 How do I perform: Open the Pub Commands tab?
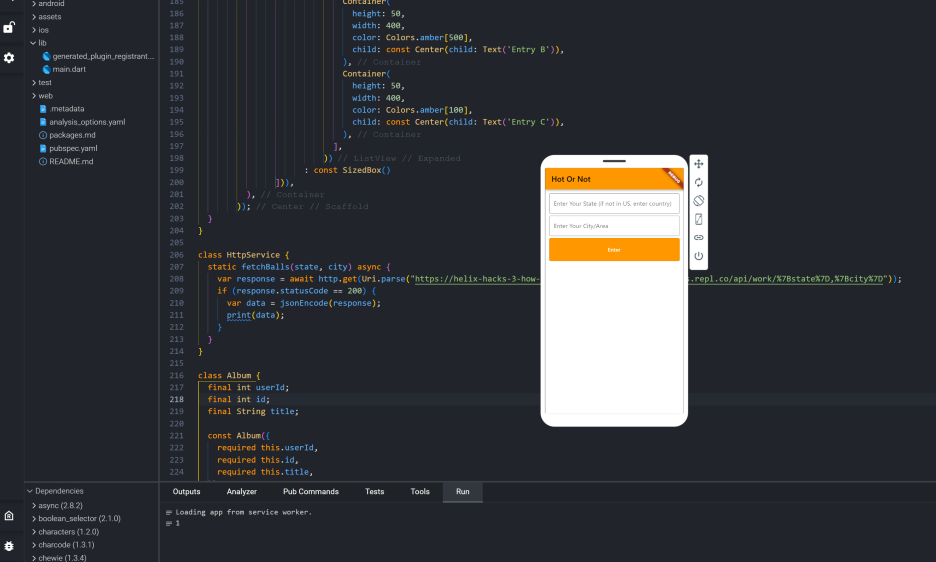(x=310, y=492)
